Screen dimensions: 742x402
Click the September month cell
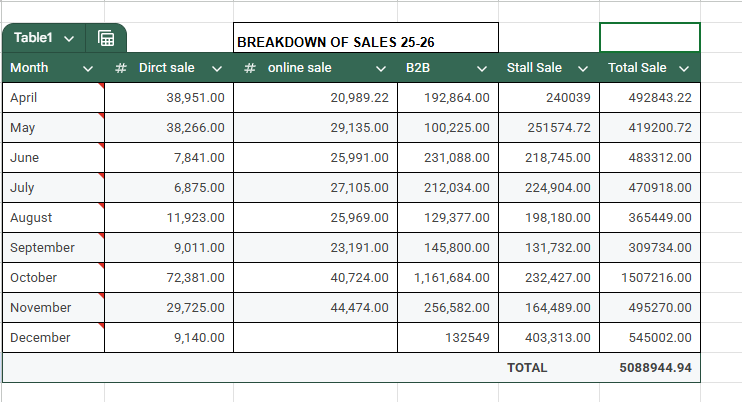52,248
